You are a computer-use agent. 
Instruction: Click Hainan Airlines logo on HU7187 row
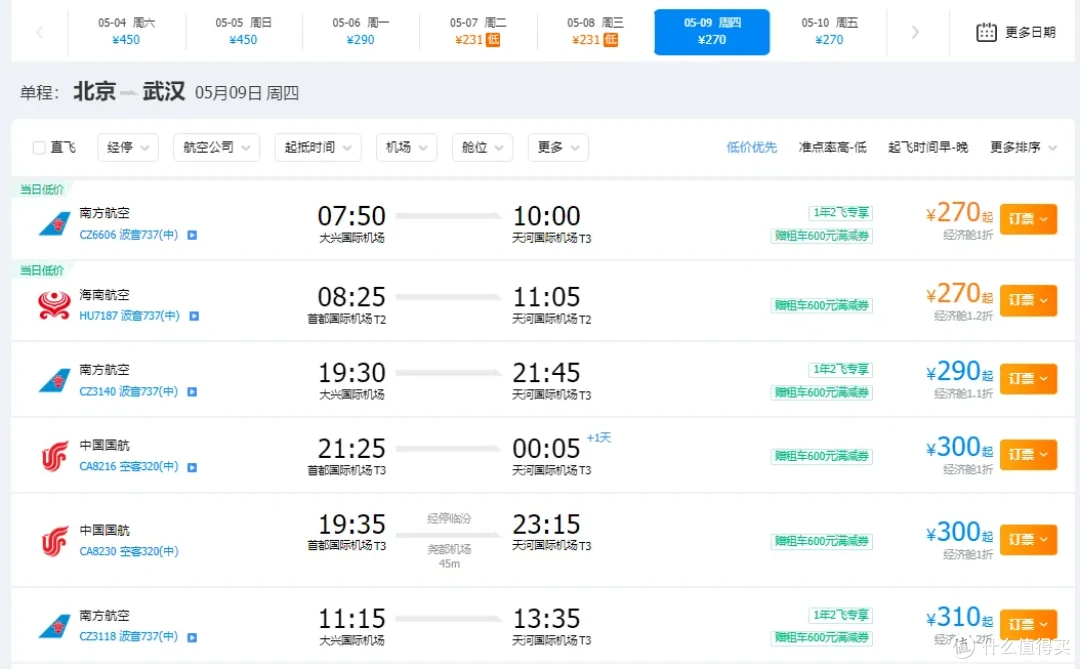54,305
